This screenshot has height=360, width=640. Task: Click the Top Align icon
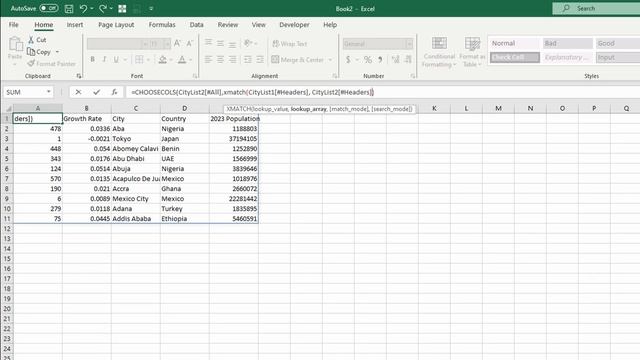click(208, 43)
